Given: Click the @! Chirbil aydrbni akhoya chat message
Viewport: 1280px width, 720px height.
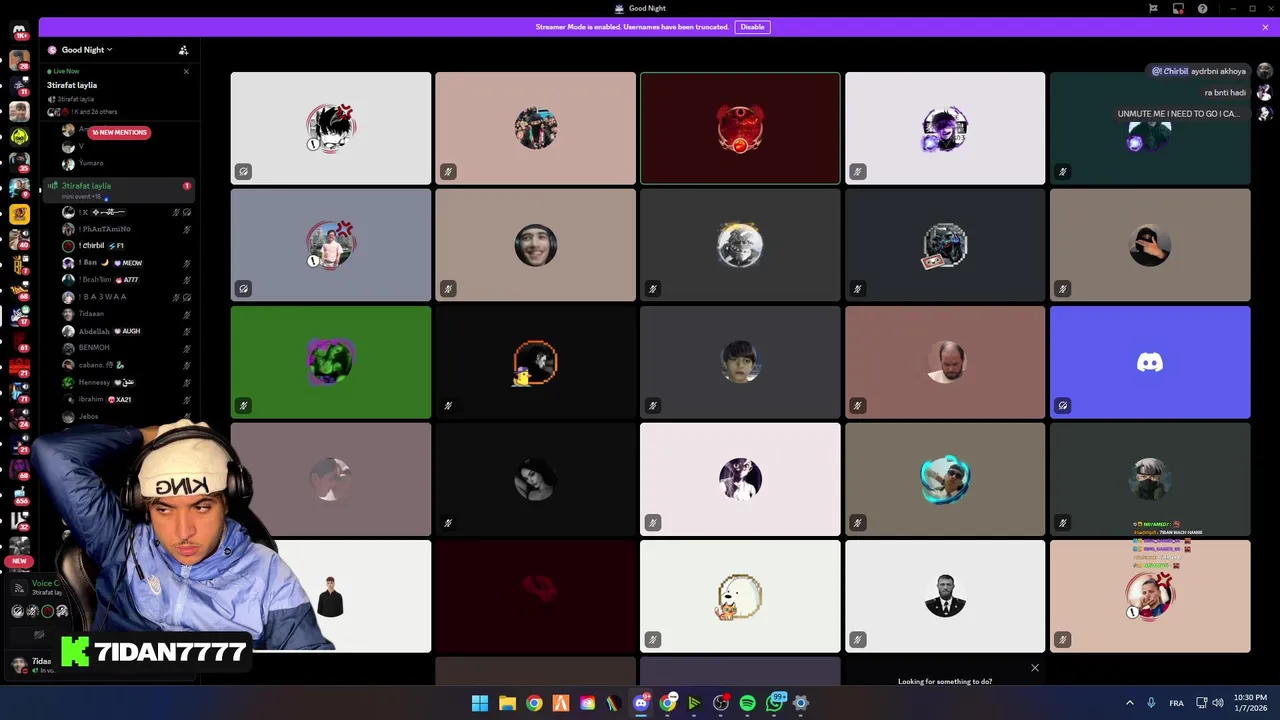Looking at the screenshot, I should tap(1198, 71).
